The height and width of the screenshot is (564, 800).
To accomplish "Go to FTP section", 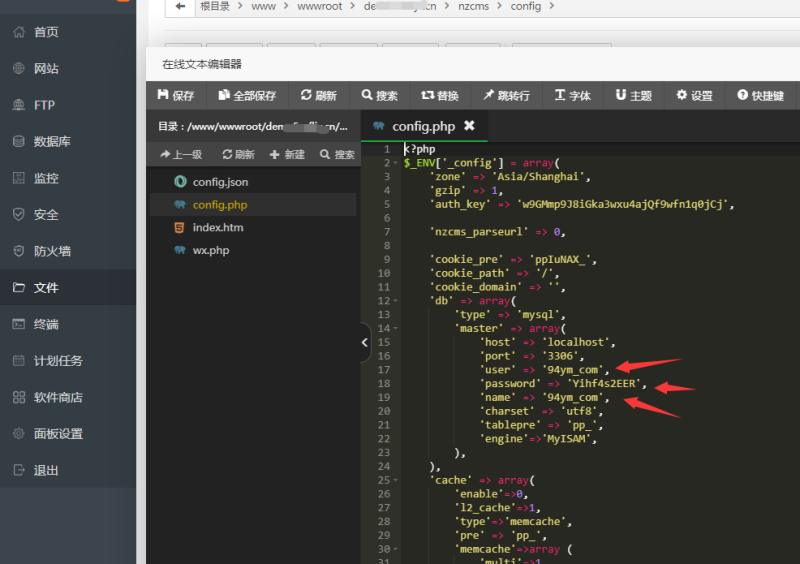I will [x=44, y=105].
